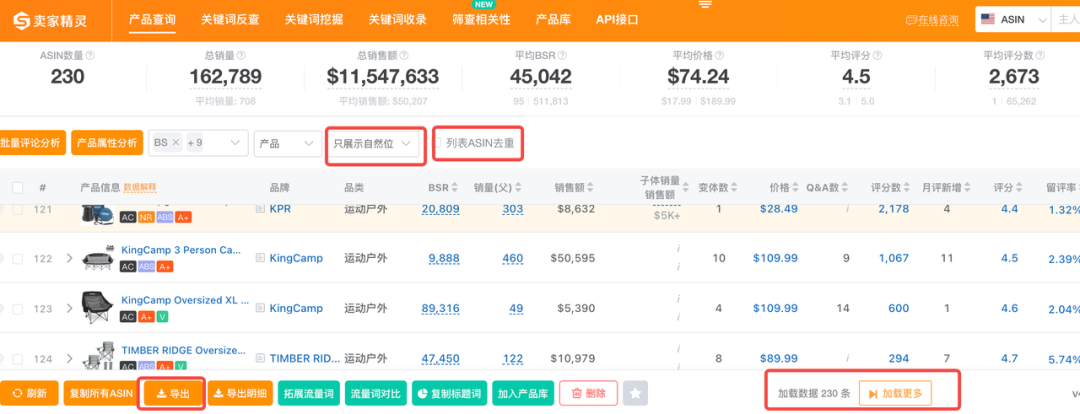Click the 流量词对比 button
The image size is (1080, 414).
click(375, 393)
